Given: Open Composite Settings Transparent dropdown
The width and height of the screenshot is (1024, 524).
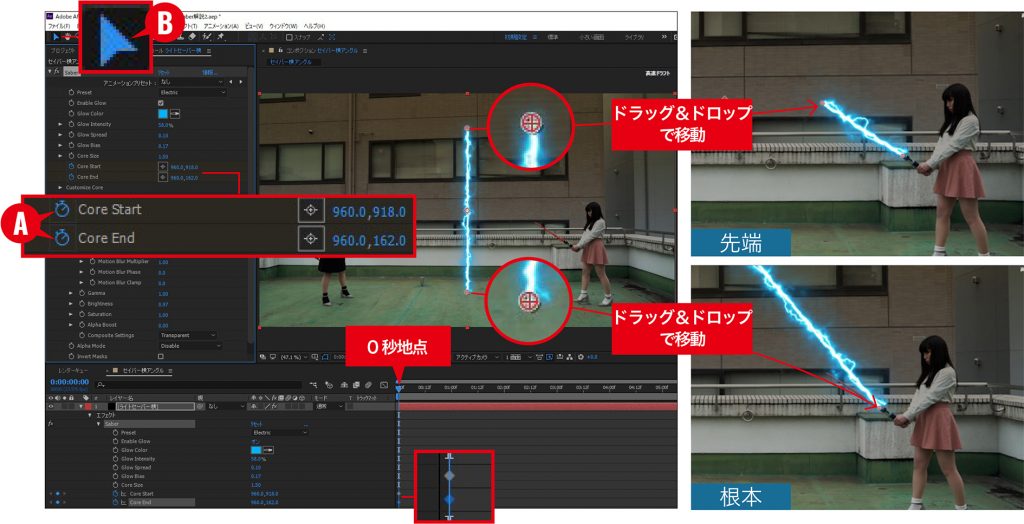Looking at the screenshot, I should (188, 335).
